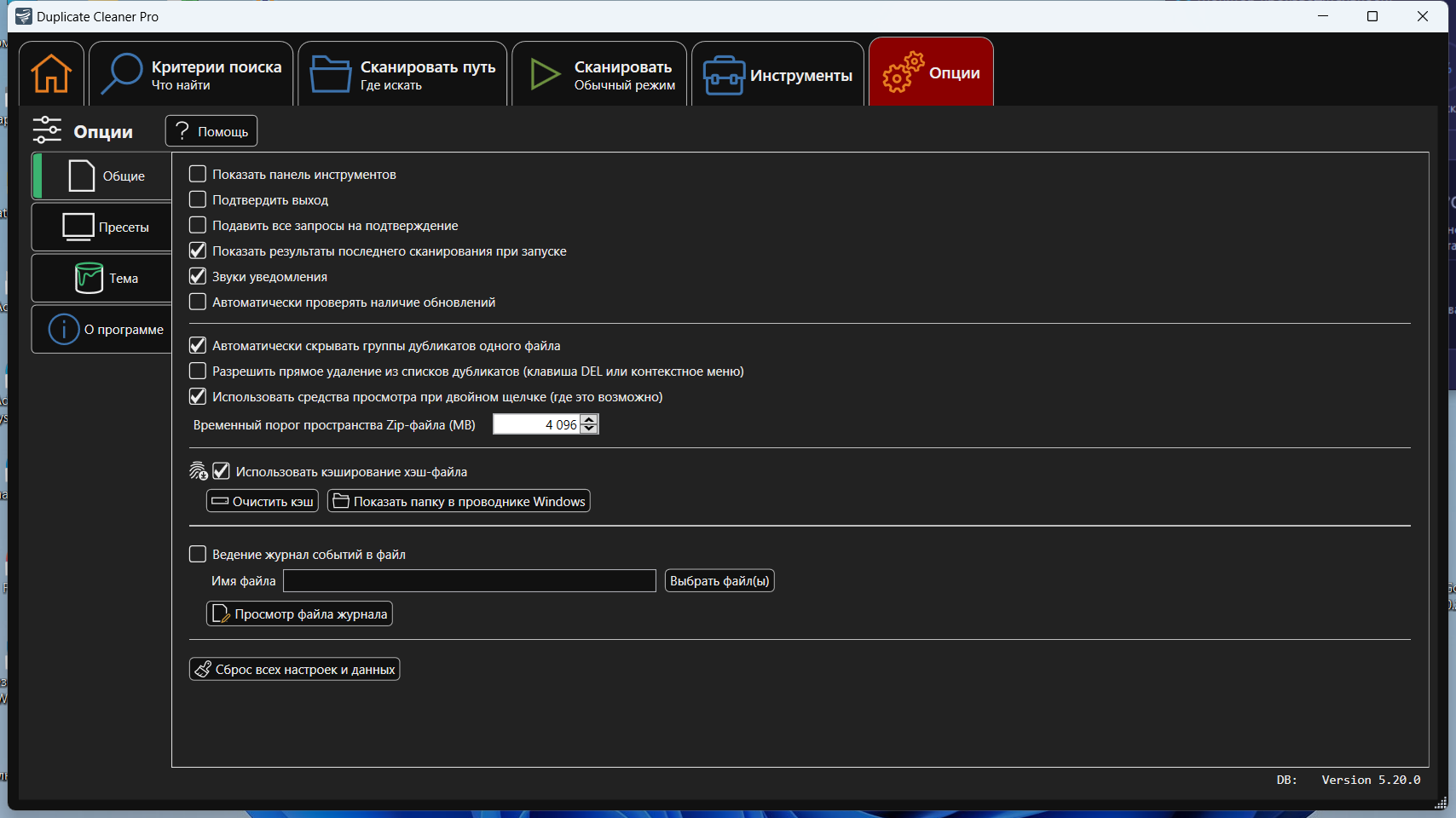Toggle Использовать средства просмотра при двойном щелчке

coord(198,396)
